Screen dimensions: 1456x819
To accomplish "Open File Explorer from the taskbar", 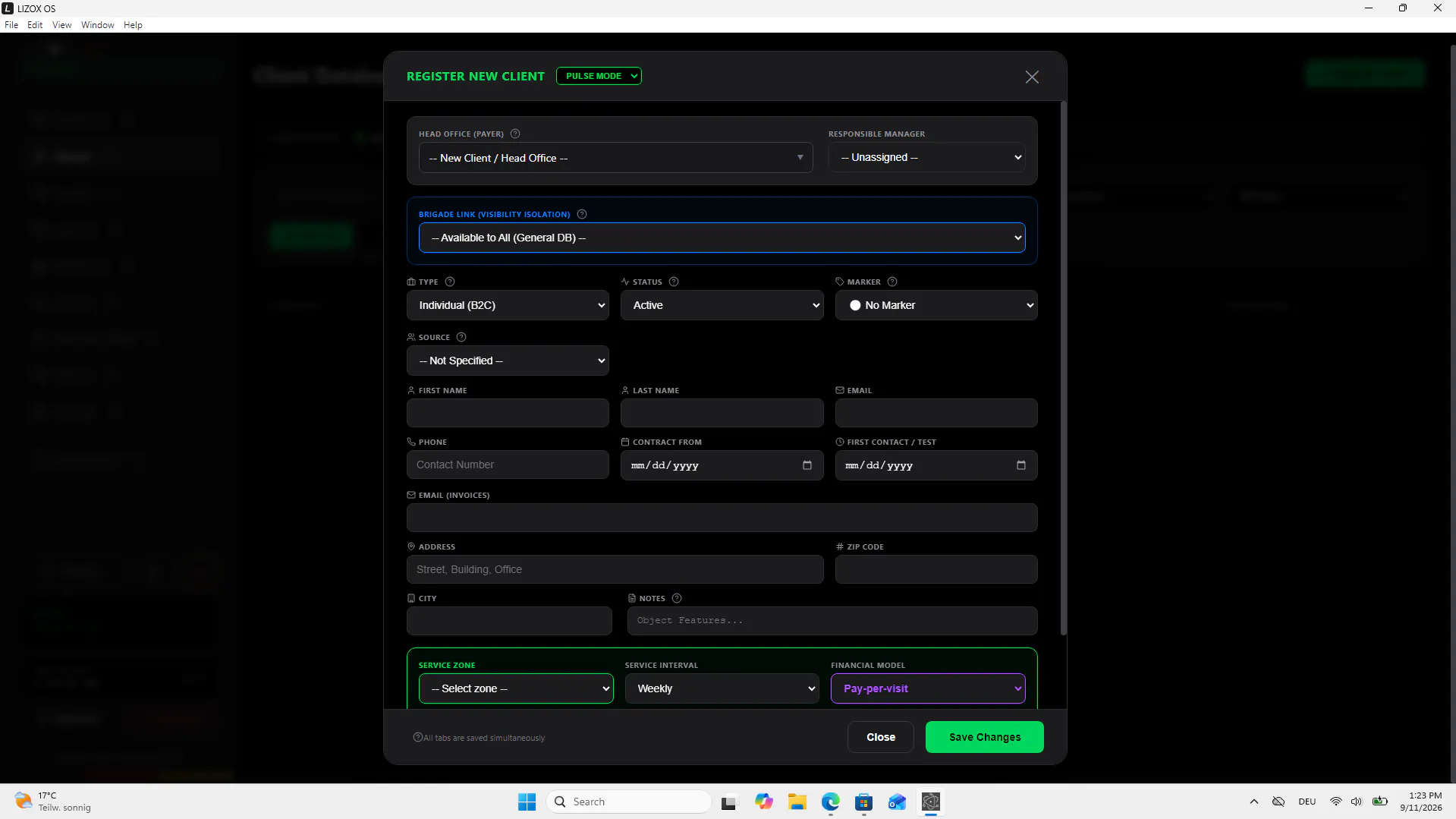I will point(797,802).
